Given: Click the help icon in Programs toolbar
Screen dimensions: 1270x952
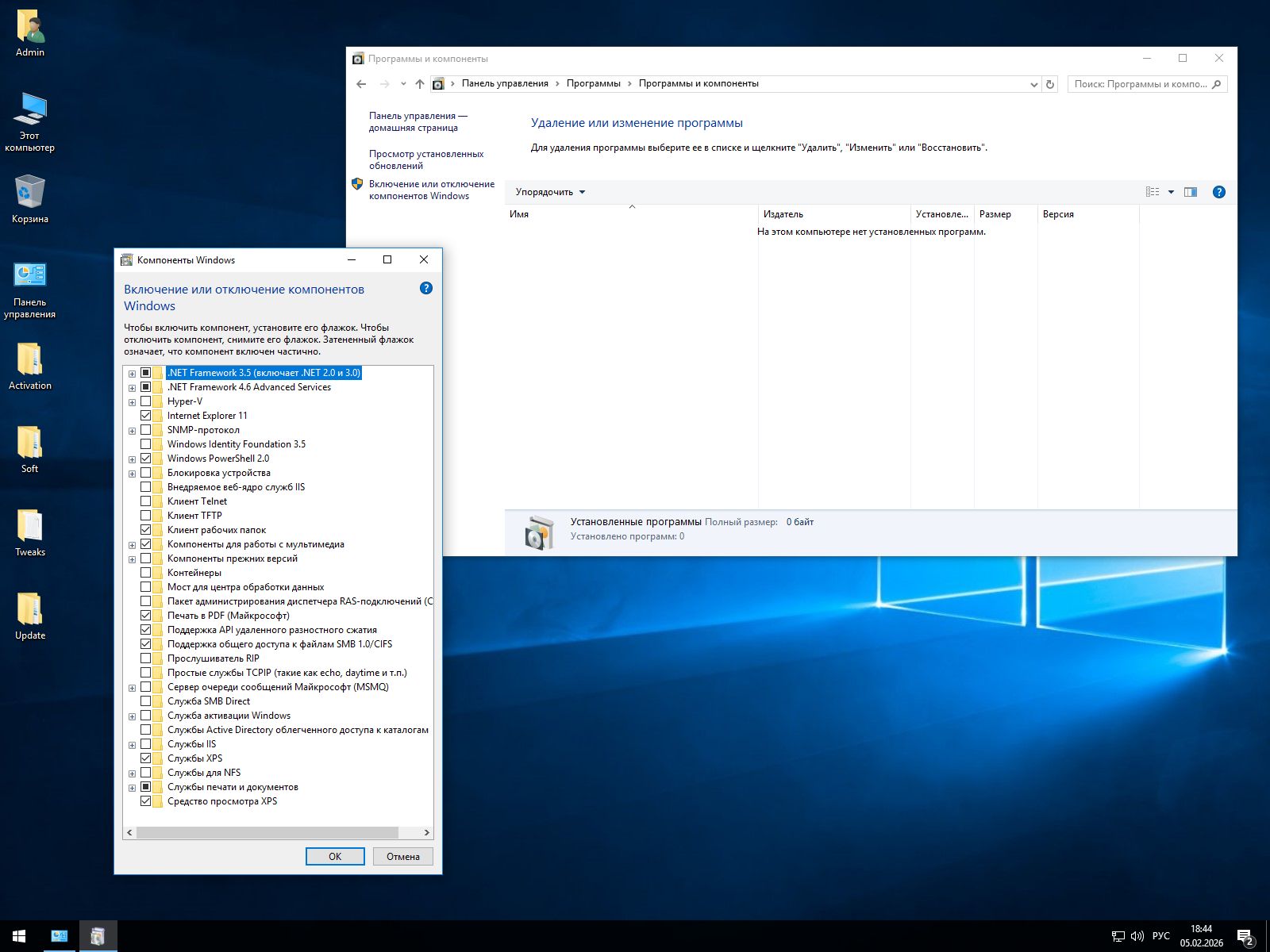Looking at the screenshot, I should (x=1219, y=192).
